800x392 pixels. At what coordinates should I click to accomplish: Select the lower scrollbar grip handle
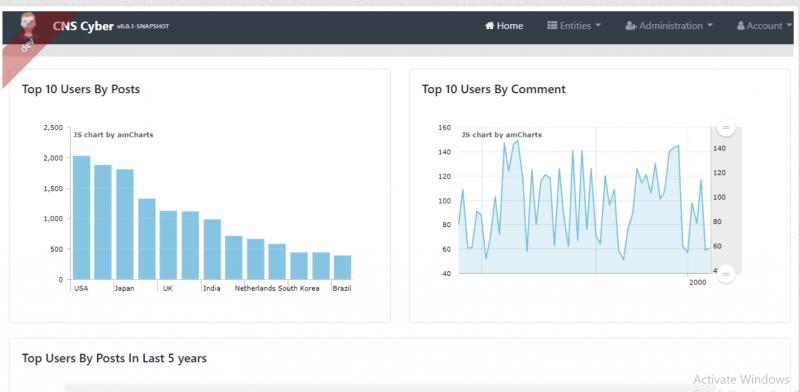726,274
